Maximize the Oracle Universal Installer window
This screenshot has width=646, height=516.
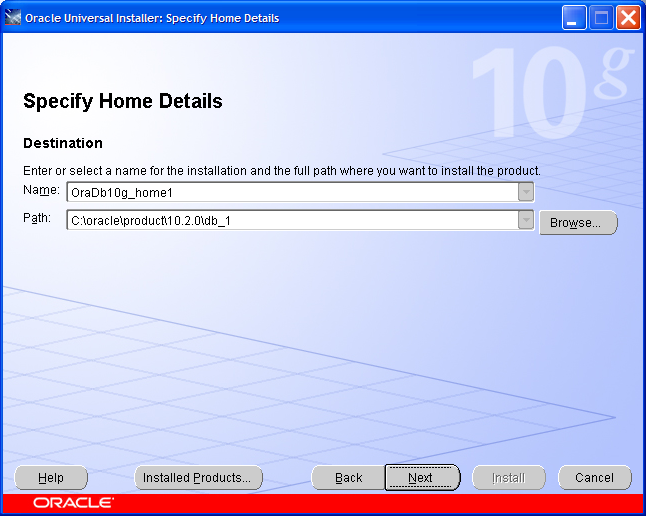601,18
